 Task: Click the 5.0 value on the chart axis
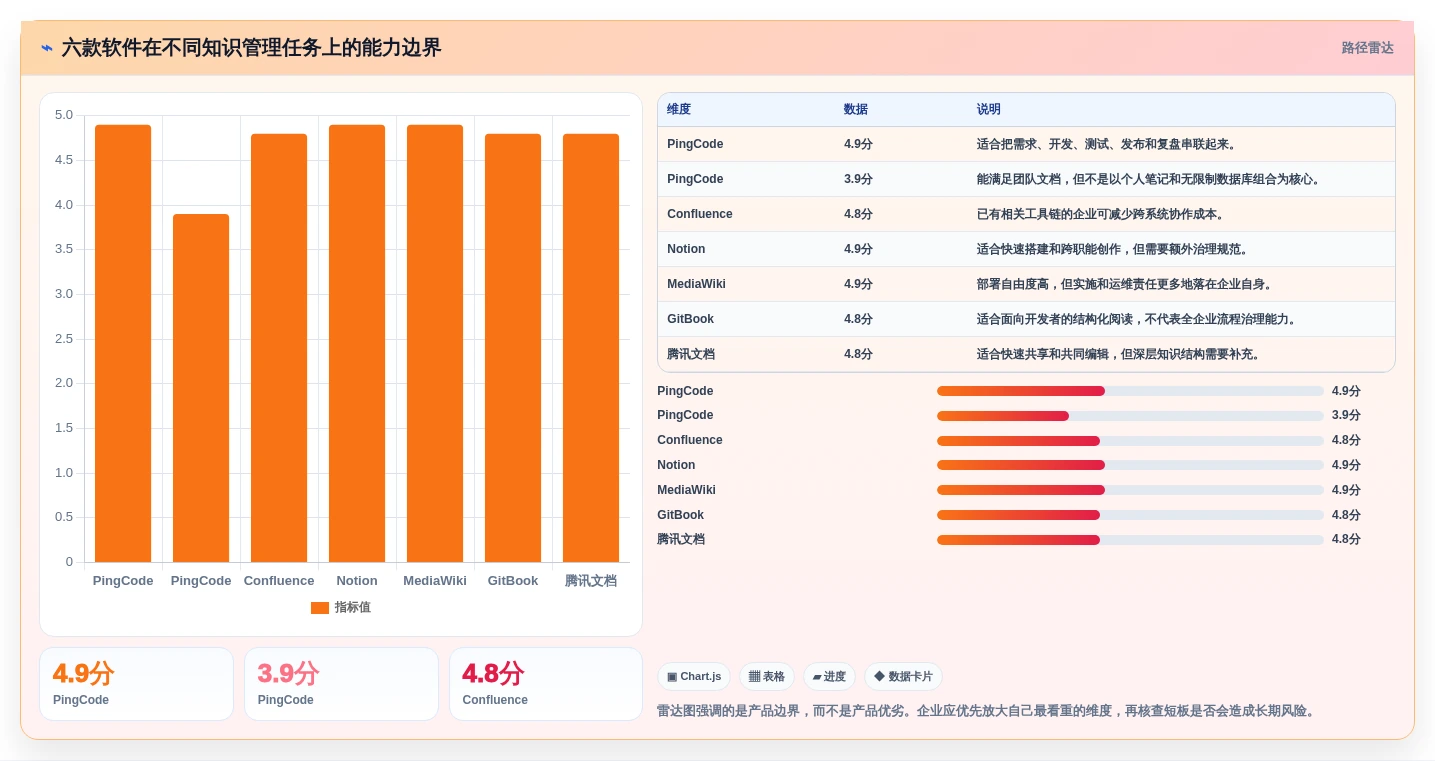coord(64,115)
